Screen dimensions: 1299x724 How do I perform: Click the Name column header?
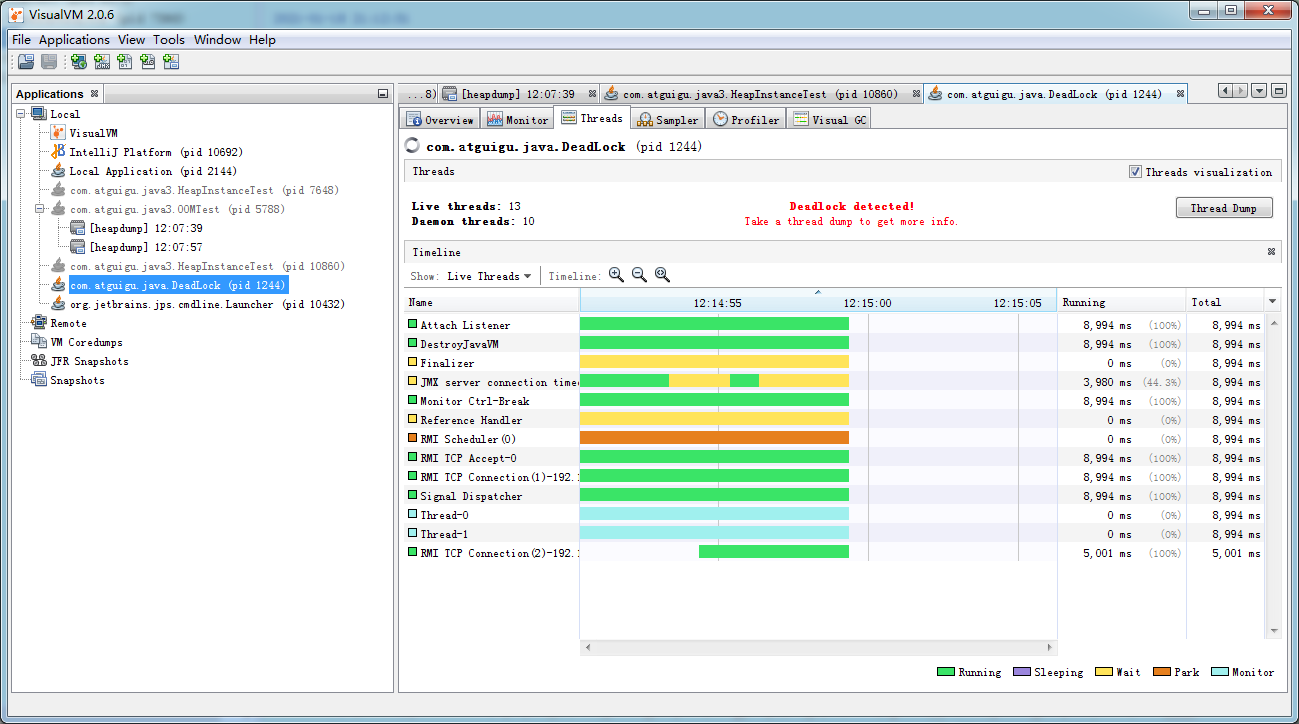(x=491, y=302)
